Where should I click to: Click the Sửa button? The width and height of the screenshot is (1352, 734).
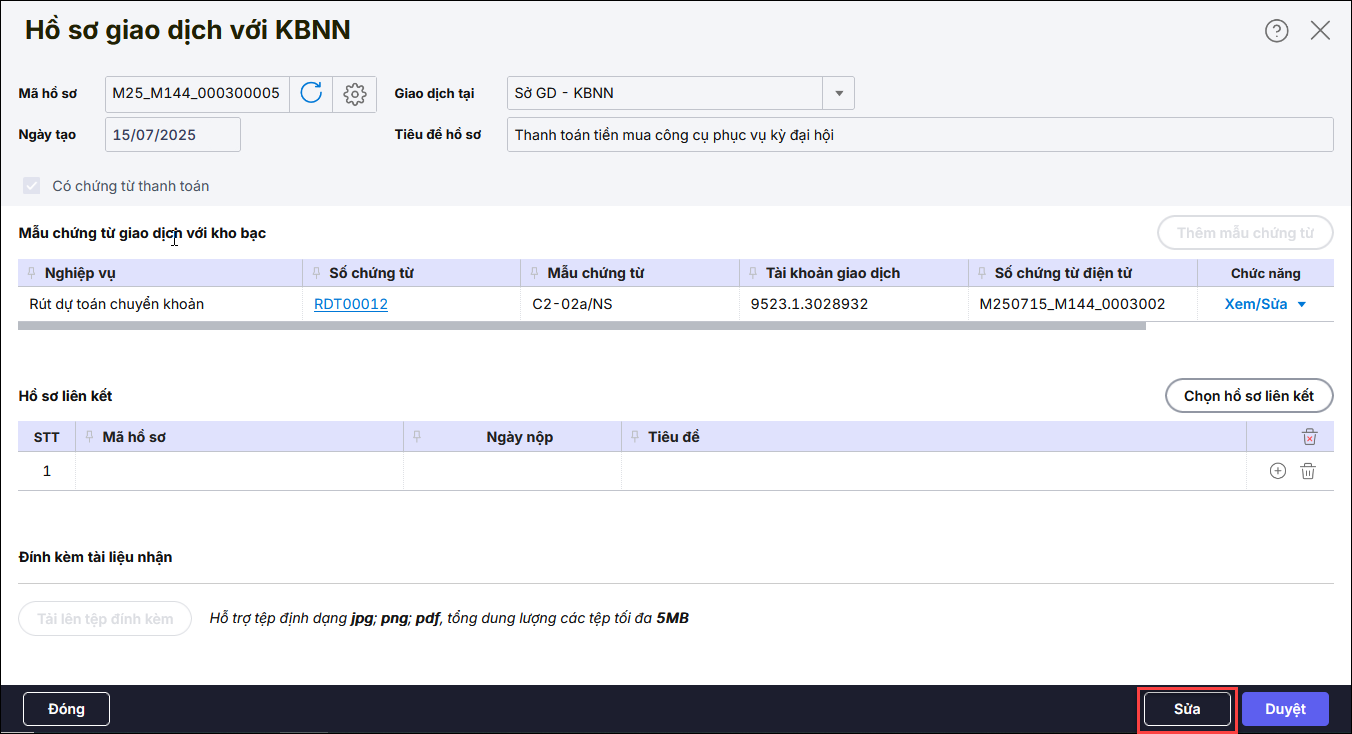click(x=1187, y=709)
